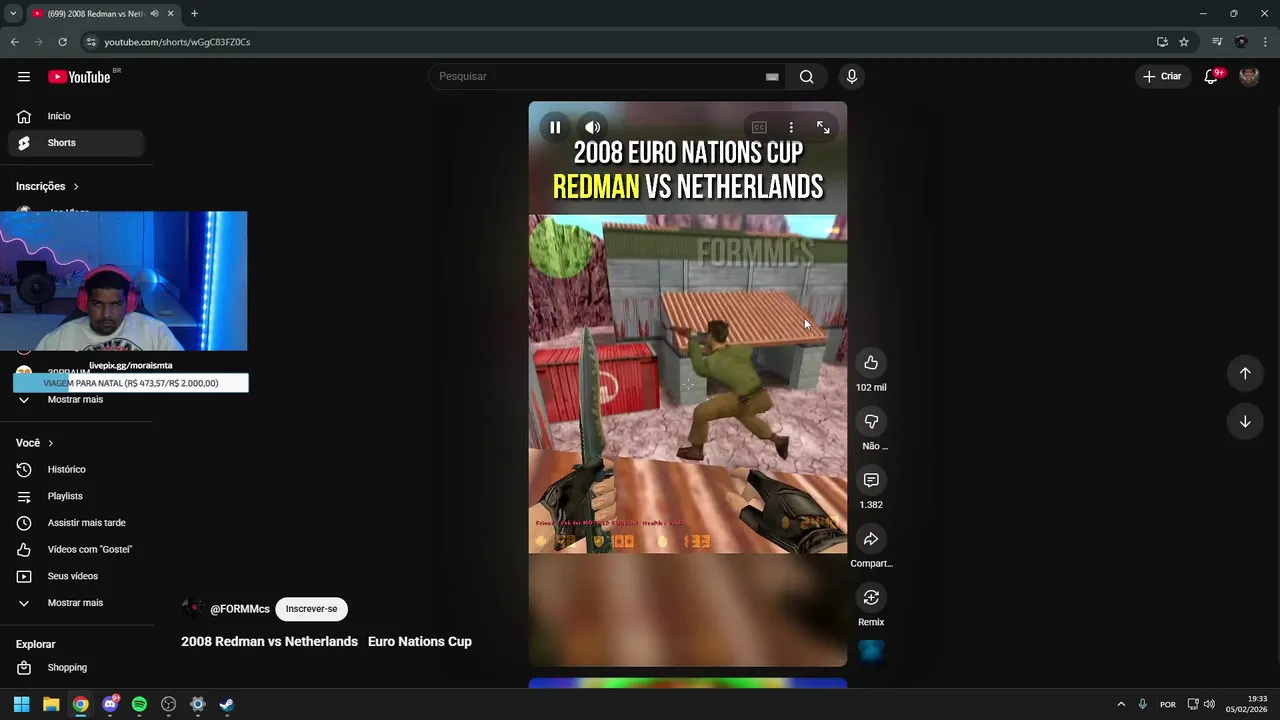
Task: Open the Chrome three-dot menu
Action: tap(1266, 42)
